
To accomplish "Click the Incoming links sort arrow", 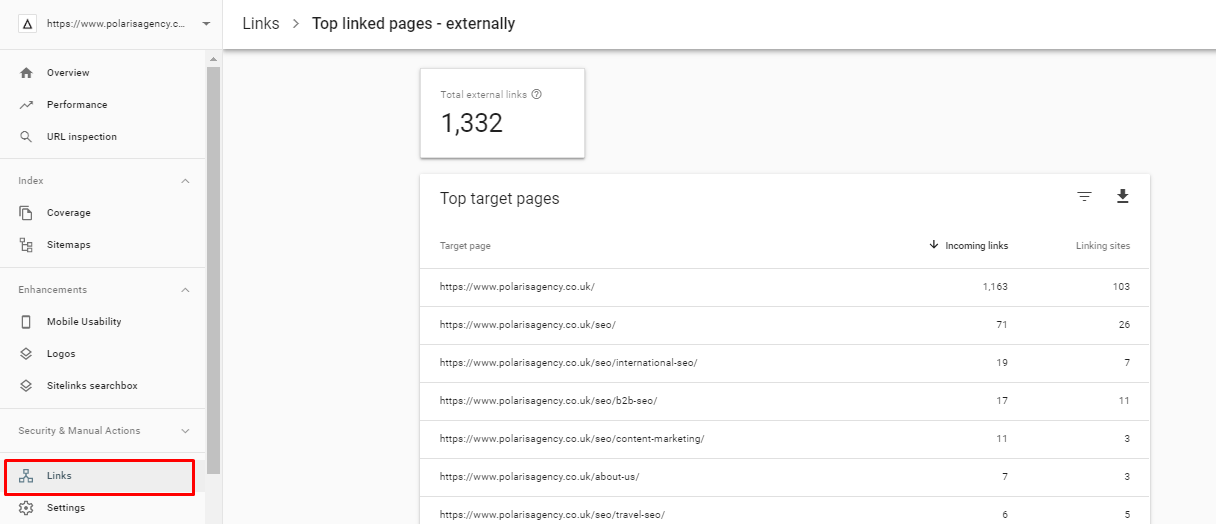I will pos(934,245).
